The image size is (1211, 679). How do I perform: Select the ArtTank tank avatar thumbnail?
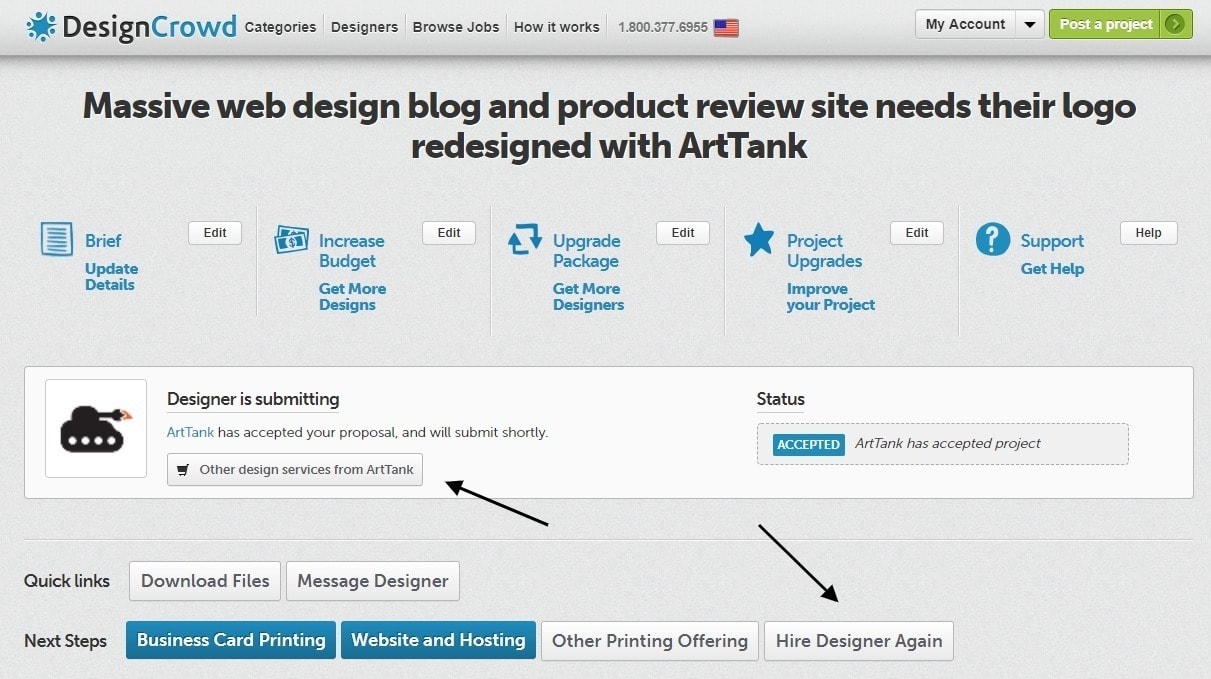(96, 428)
